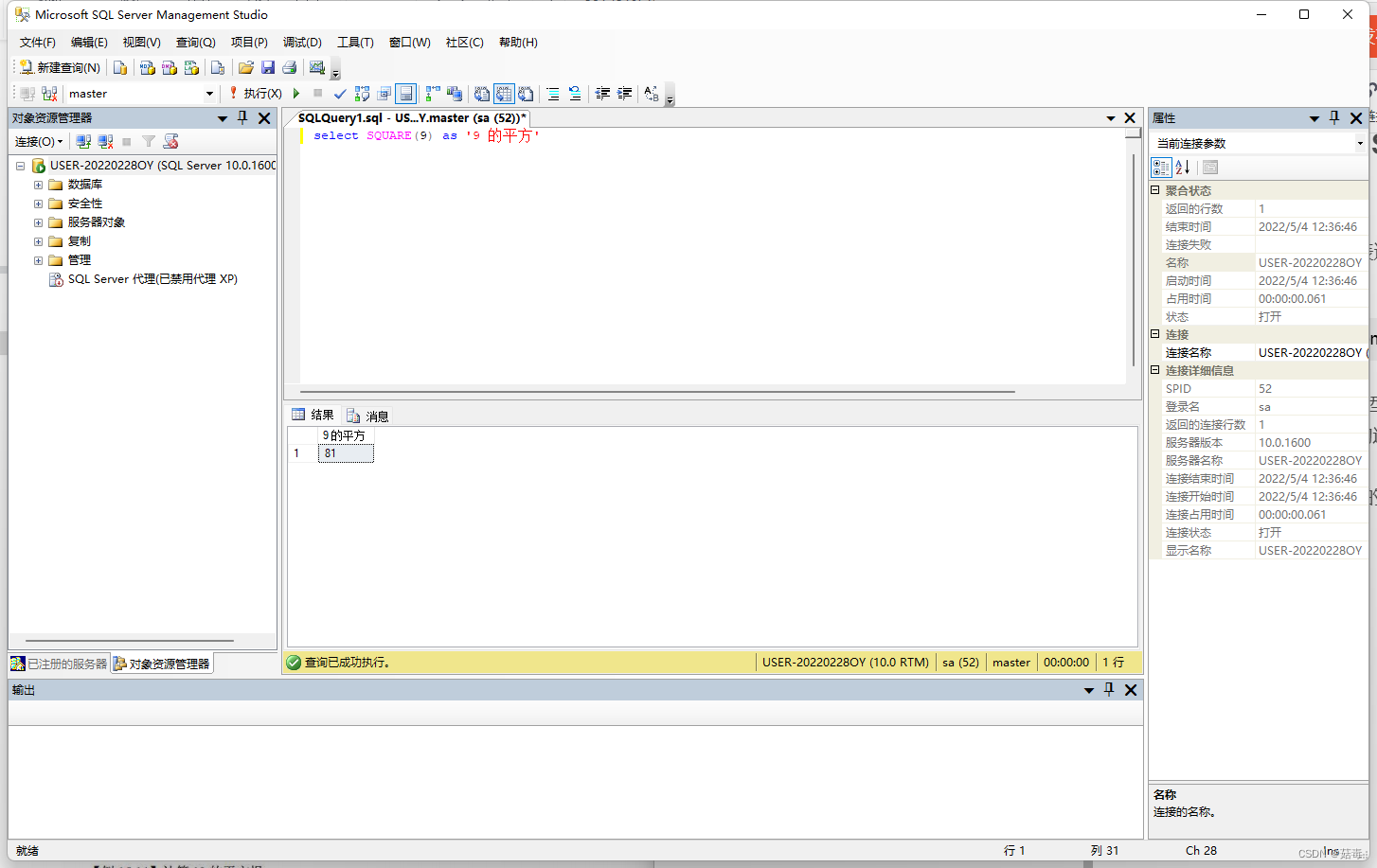
Task: Open the SQL editor toolbar overflow options
Action: click(670, 96)
